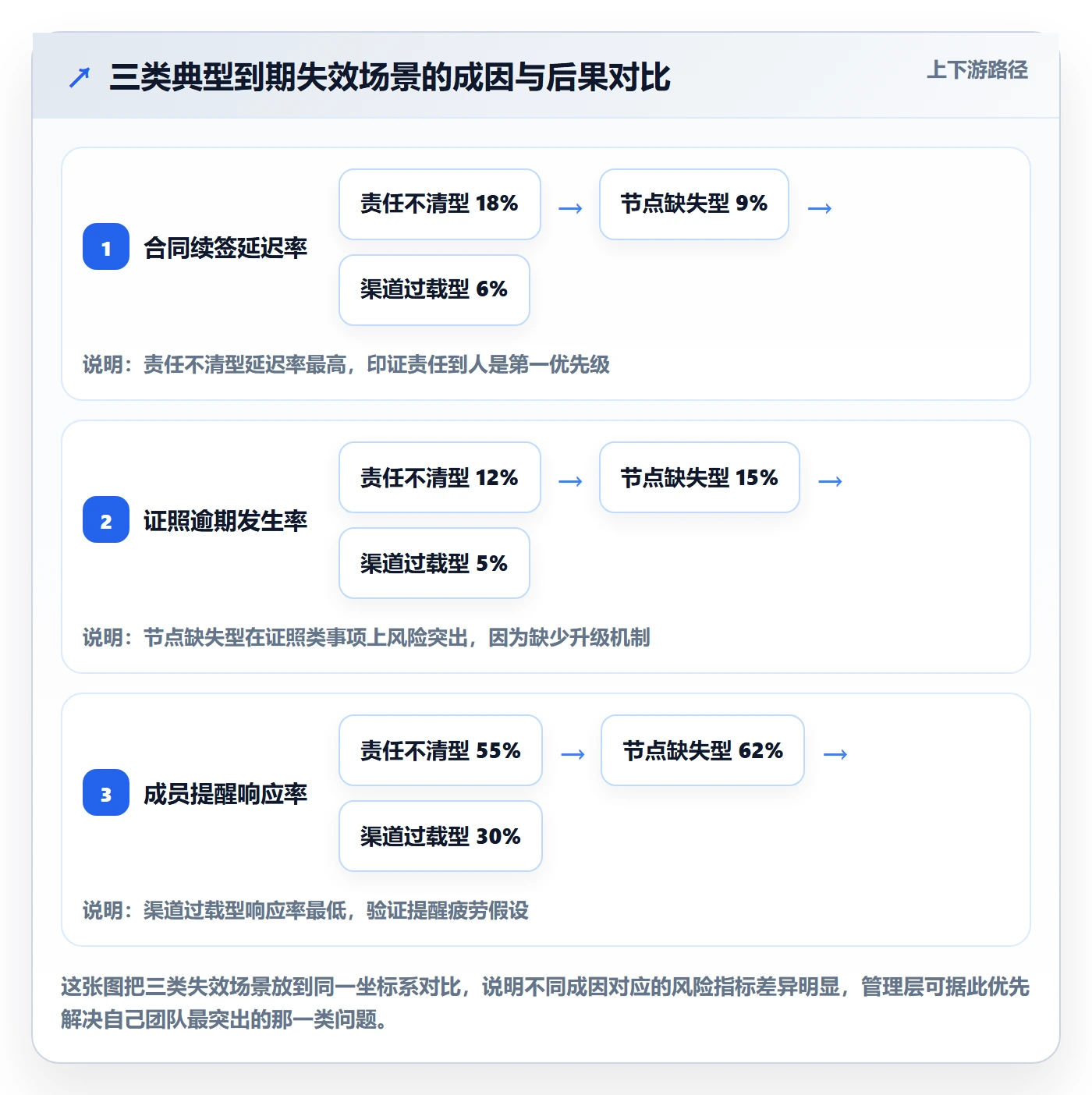
Task: Click the 节点缺失型 15% chip
Action: click(x=700, y=477)
